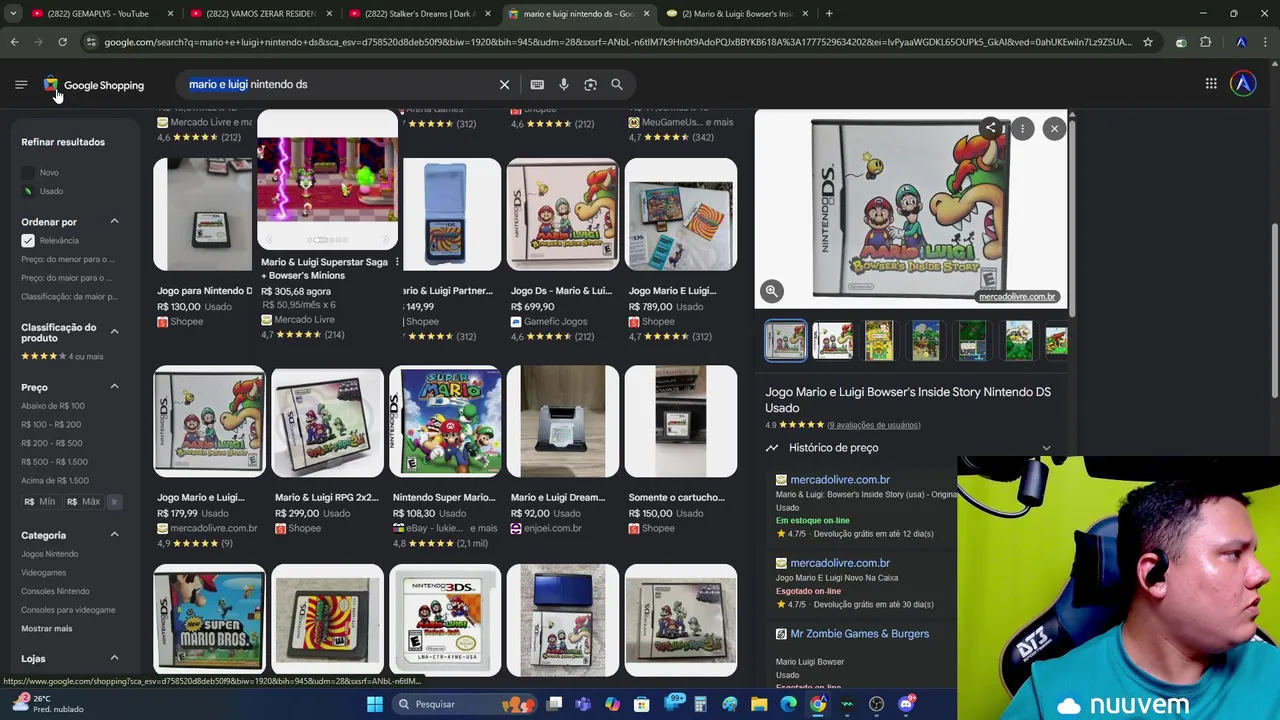Filter by 4 stars or more rating
The height and width of the screenshot is (720, 1280).
pos(62,356)
